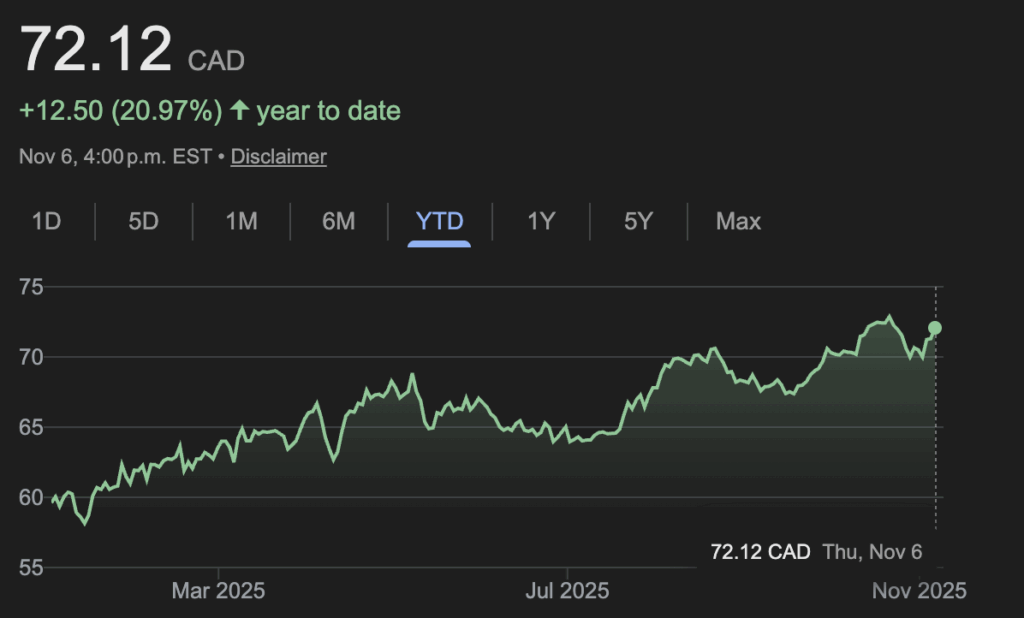Show the 5Y price history
The width and height of the screenshot is (1024, 618).
pyautogui.click(x=638, y=221)
